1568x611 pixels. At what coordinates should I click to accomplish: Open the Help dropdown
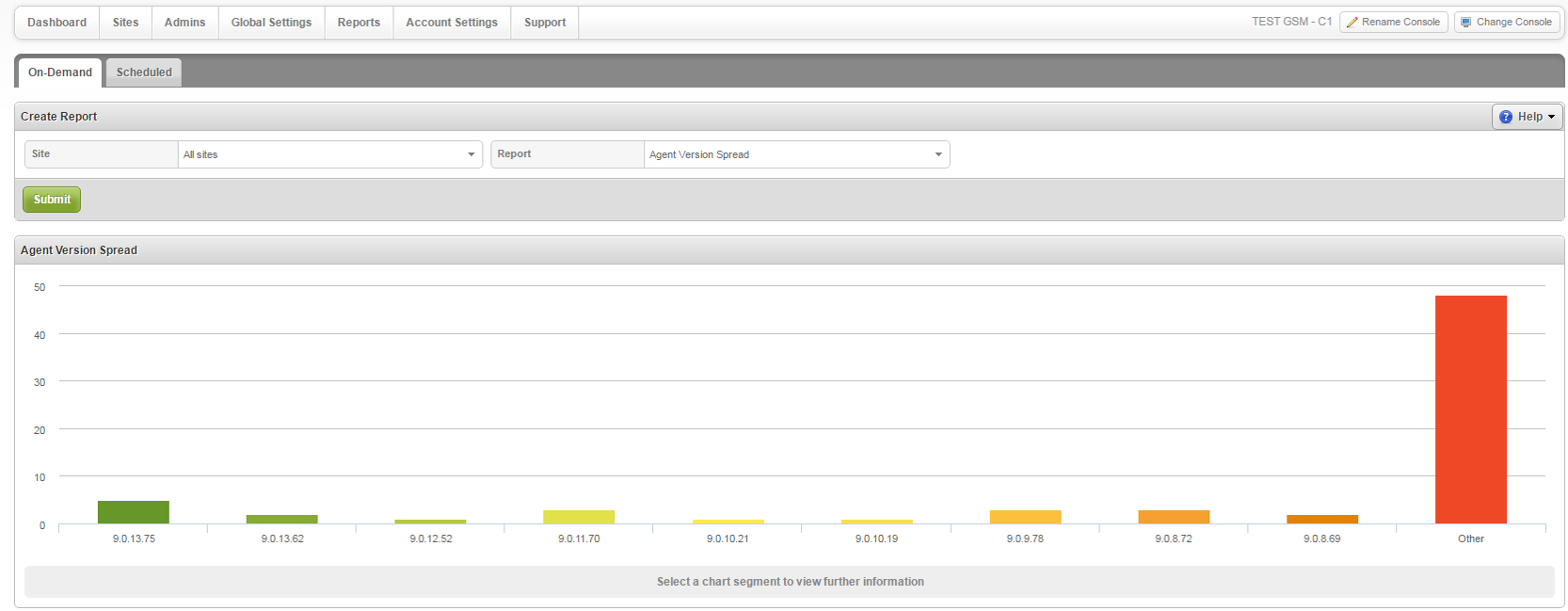point(1527,117)
